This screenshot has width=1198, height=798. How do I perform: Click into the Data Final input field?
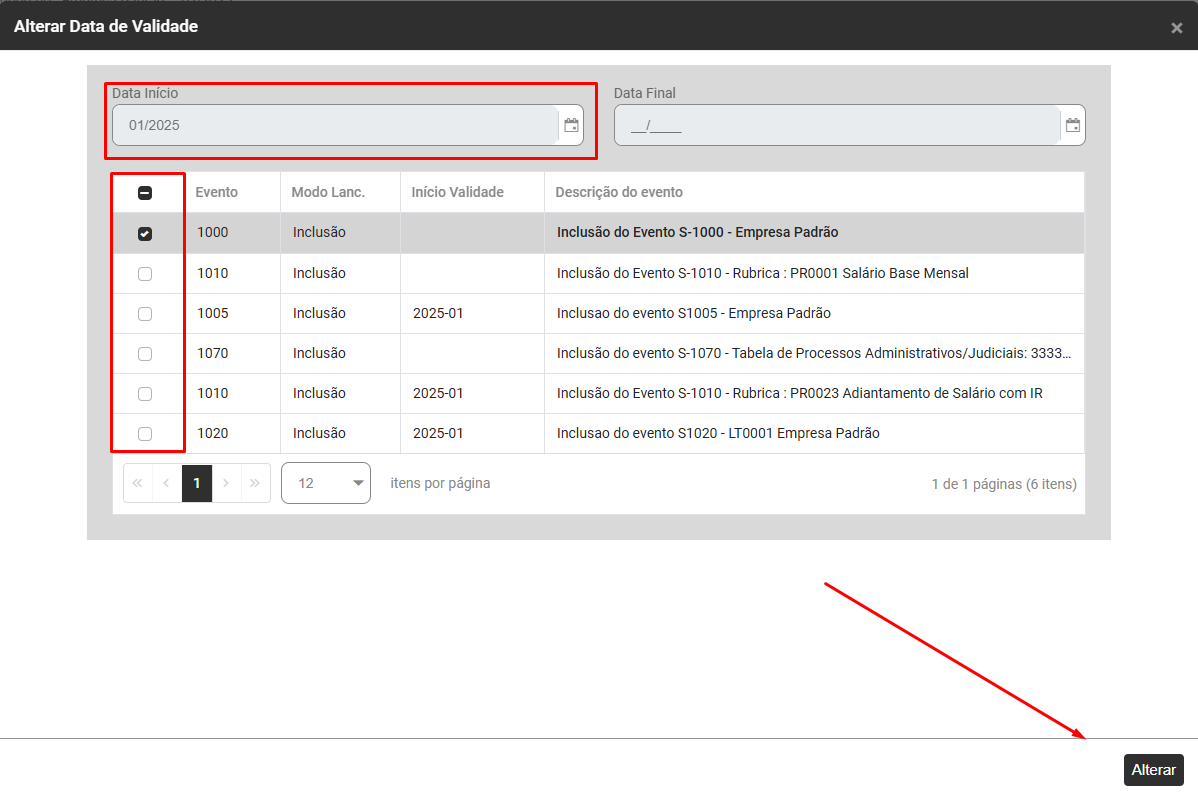(836, 126)
